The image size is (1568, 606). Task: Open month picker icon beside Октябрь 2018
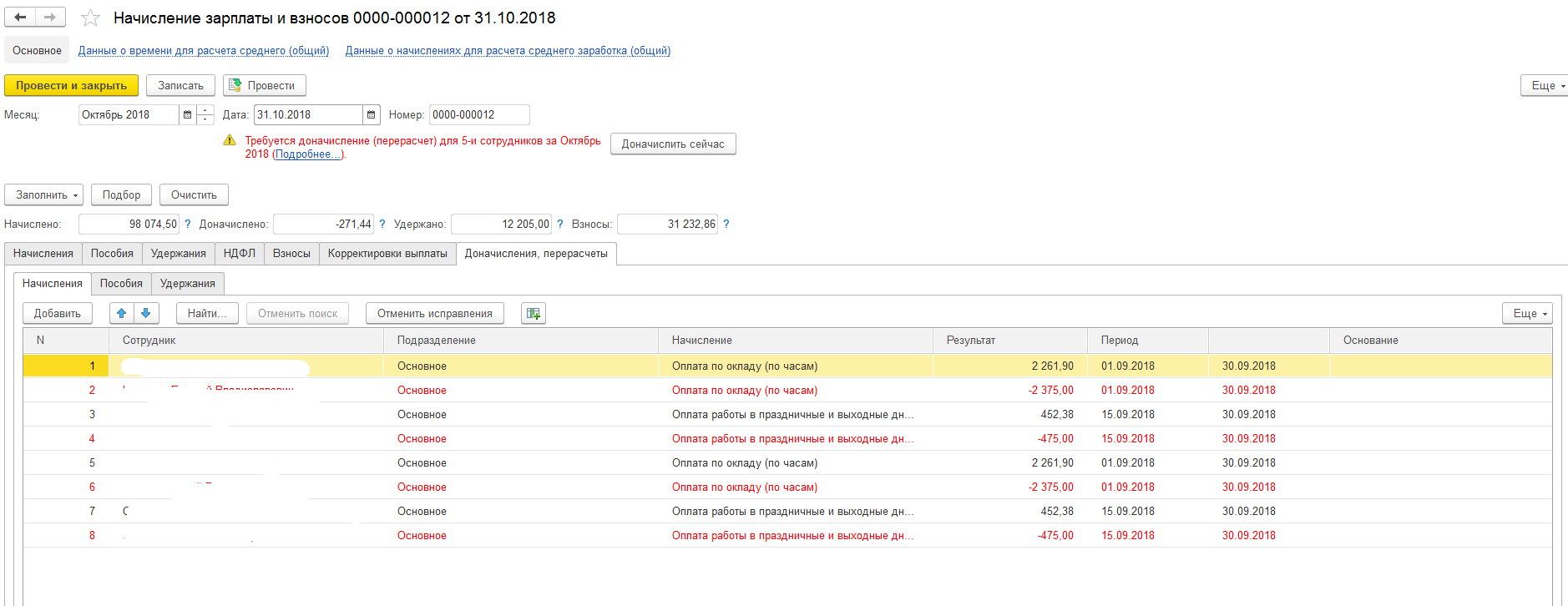click(x=188, y=115)
